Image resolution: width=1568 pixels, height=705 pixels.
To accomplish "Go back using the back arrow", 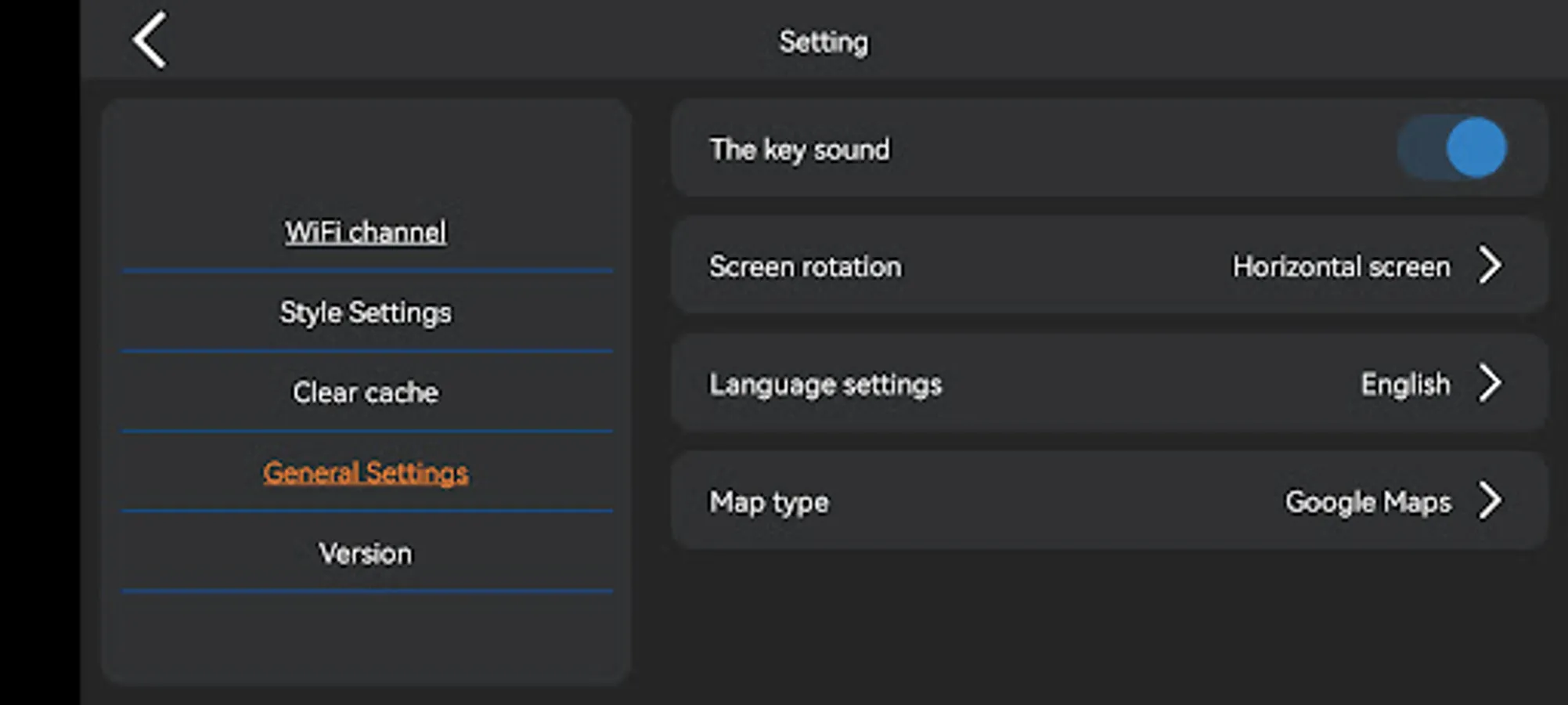I will pos(150,40).
